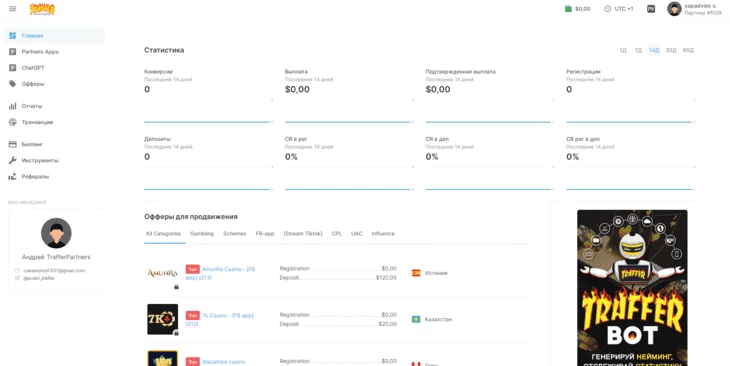Open the Traffer logo home link
730x366 pixels.
(42, 9)
